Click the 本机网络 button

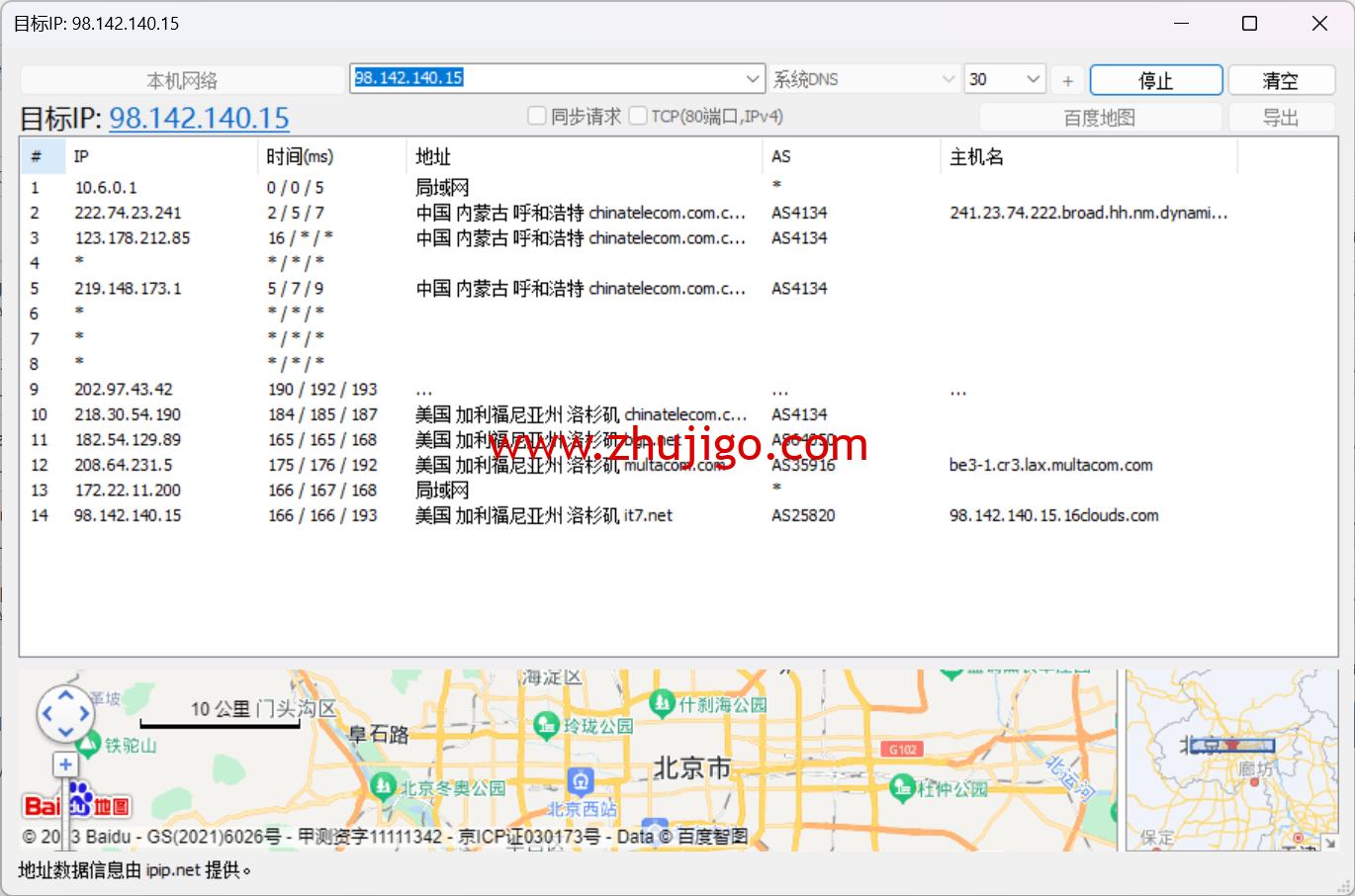(182, 80)
